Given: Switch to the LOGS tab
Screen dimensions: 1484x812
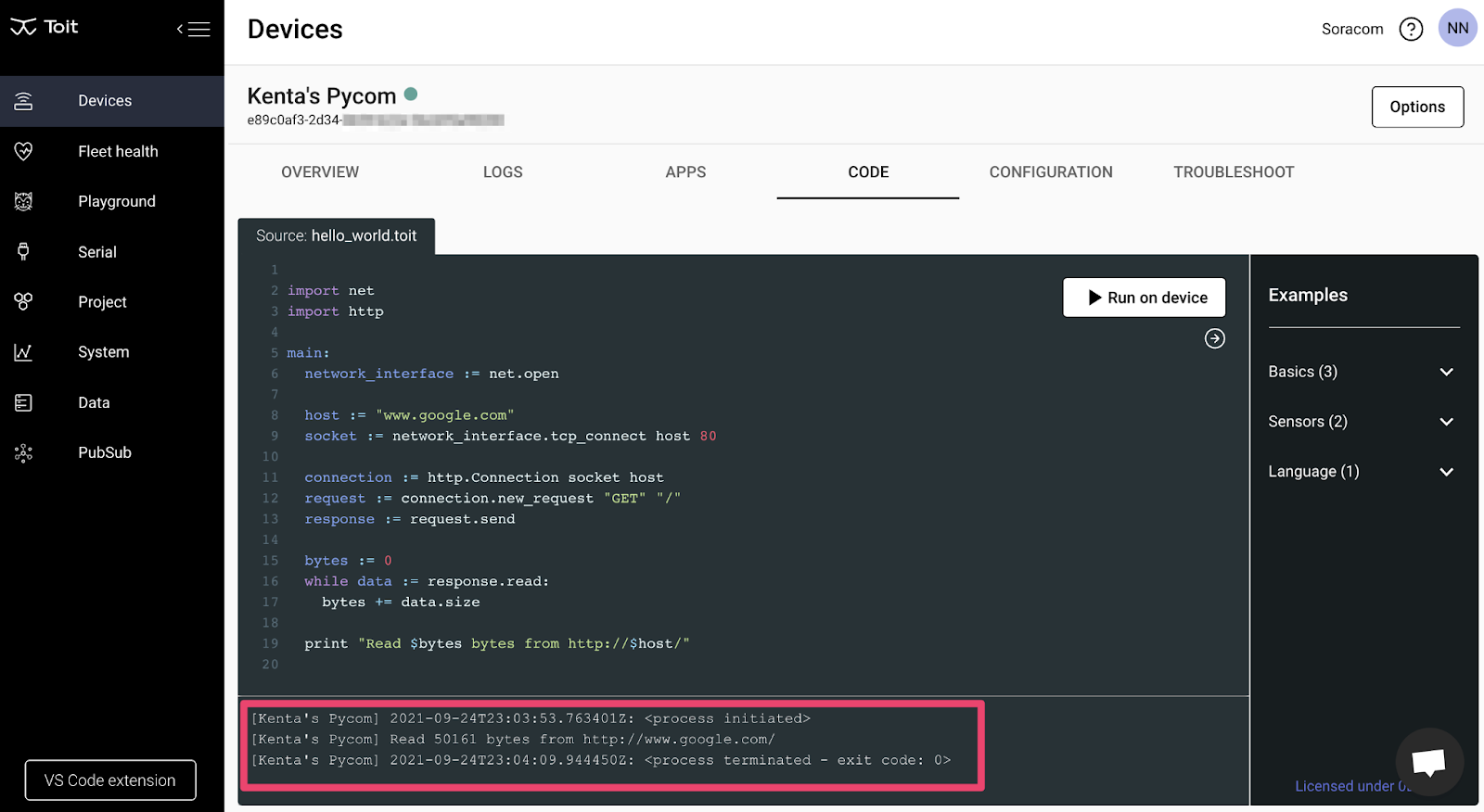Looking at the screenshot, I should pos(503,172).
